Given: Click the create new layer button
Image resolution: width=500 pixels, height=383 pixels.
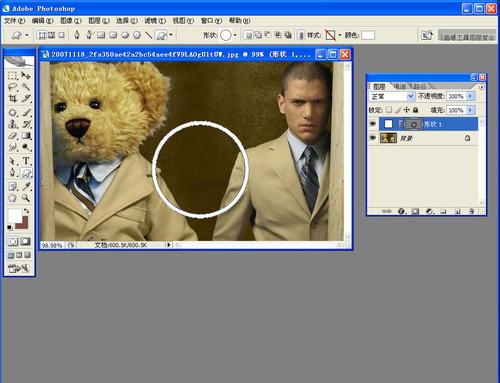Looking at the screenshot, I should (458, 211).
